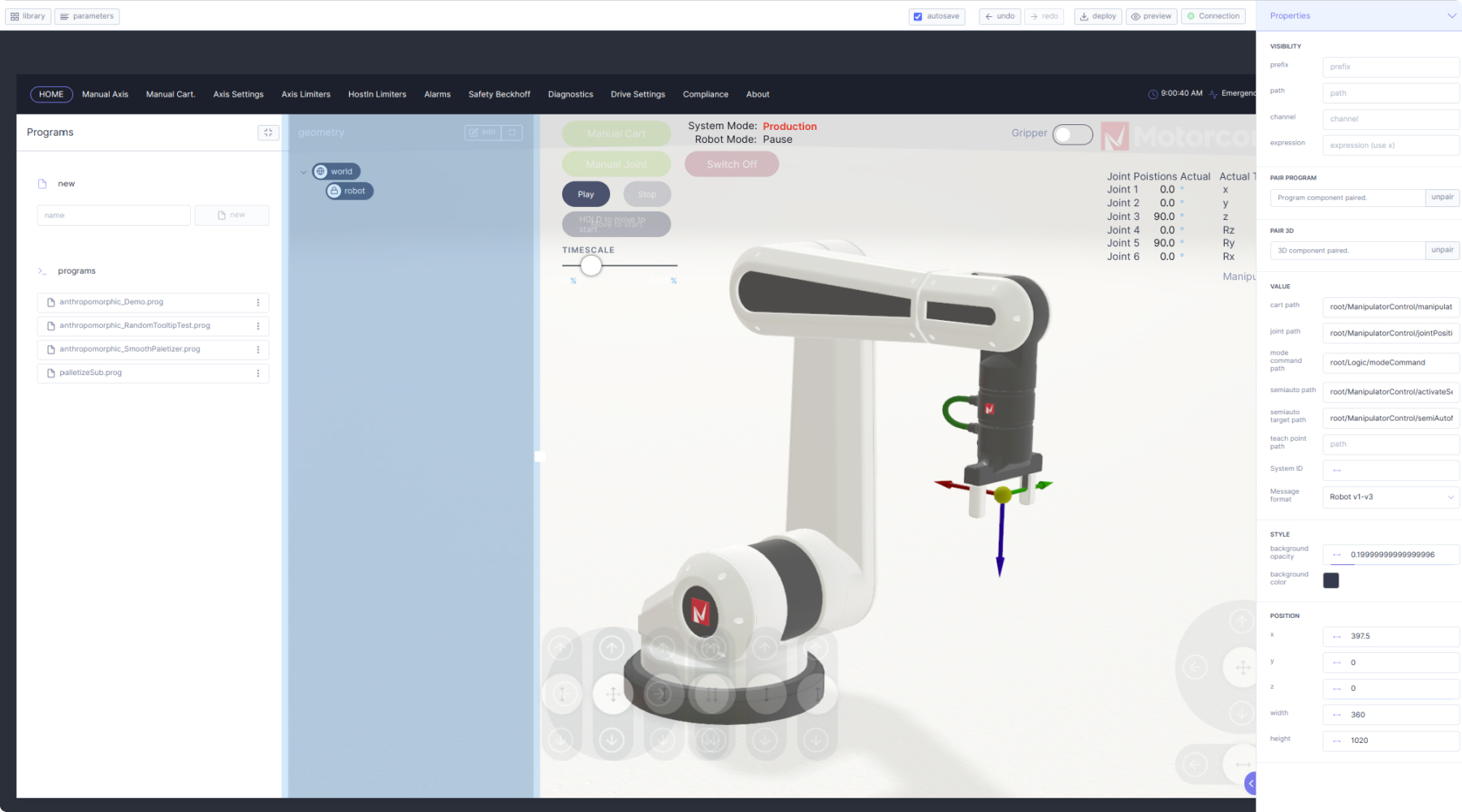Viewport: 1462px width, 812px height.
Task: Open the Message format dropdown
Action: tap(1390, 497)
